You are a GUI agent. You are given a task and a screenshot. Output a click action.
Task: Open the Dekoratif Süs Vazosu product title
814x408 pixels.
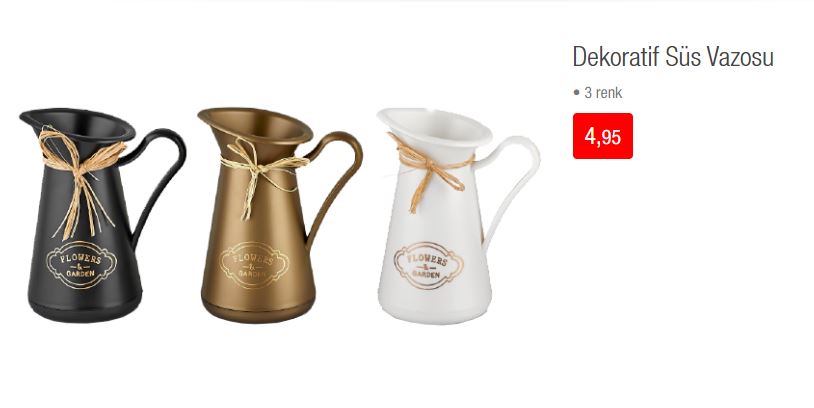(x=673, y=57)
